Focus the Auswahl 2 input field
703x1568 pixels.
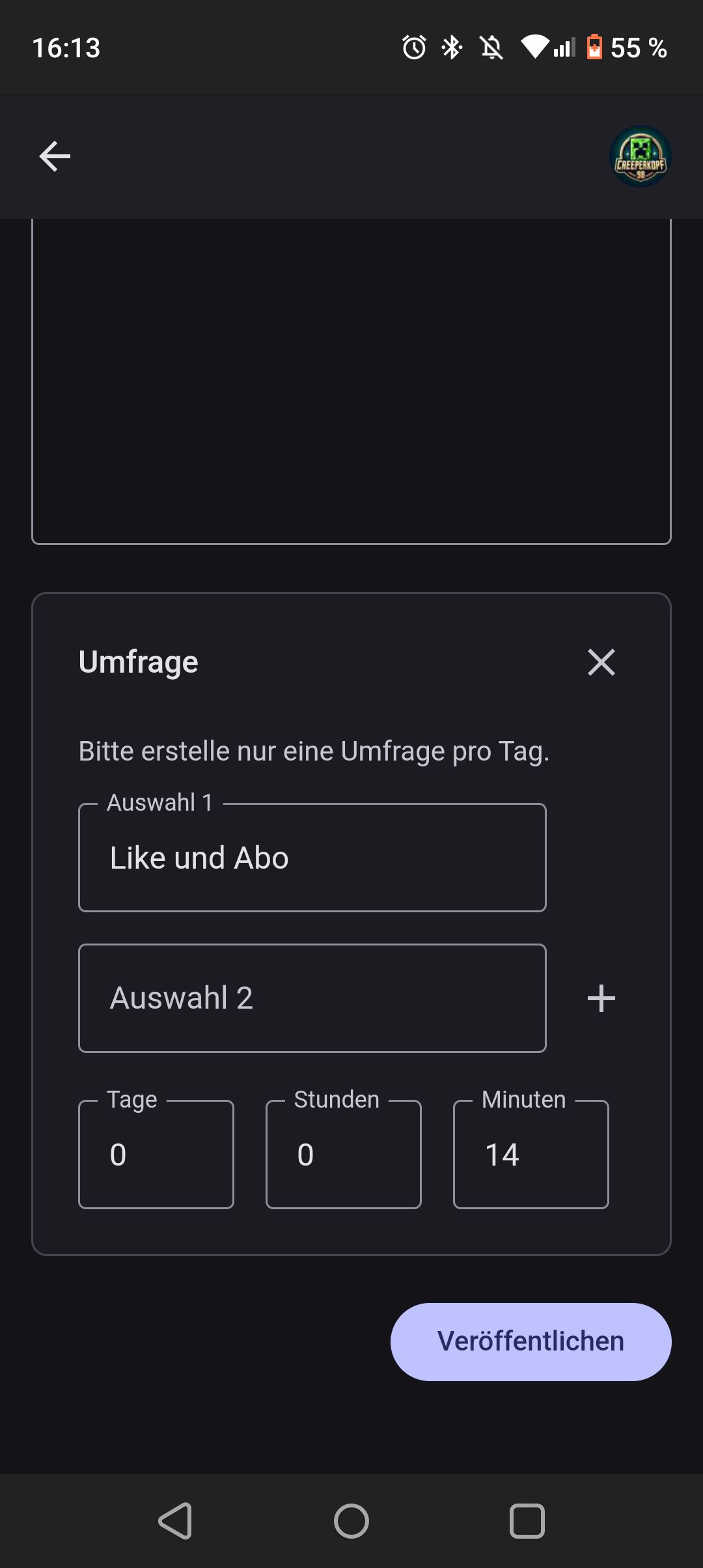pos(312,998)
